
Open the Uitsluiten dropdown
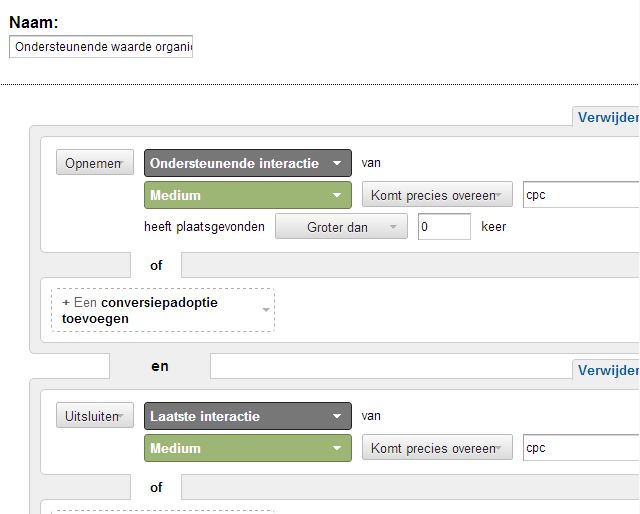(94, 416)
